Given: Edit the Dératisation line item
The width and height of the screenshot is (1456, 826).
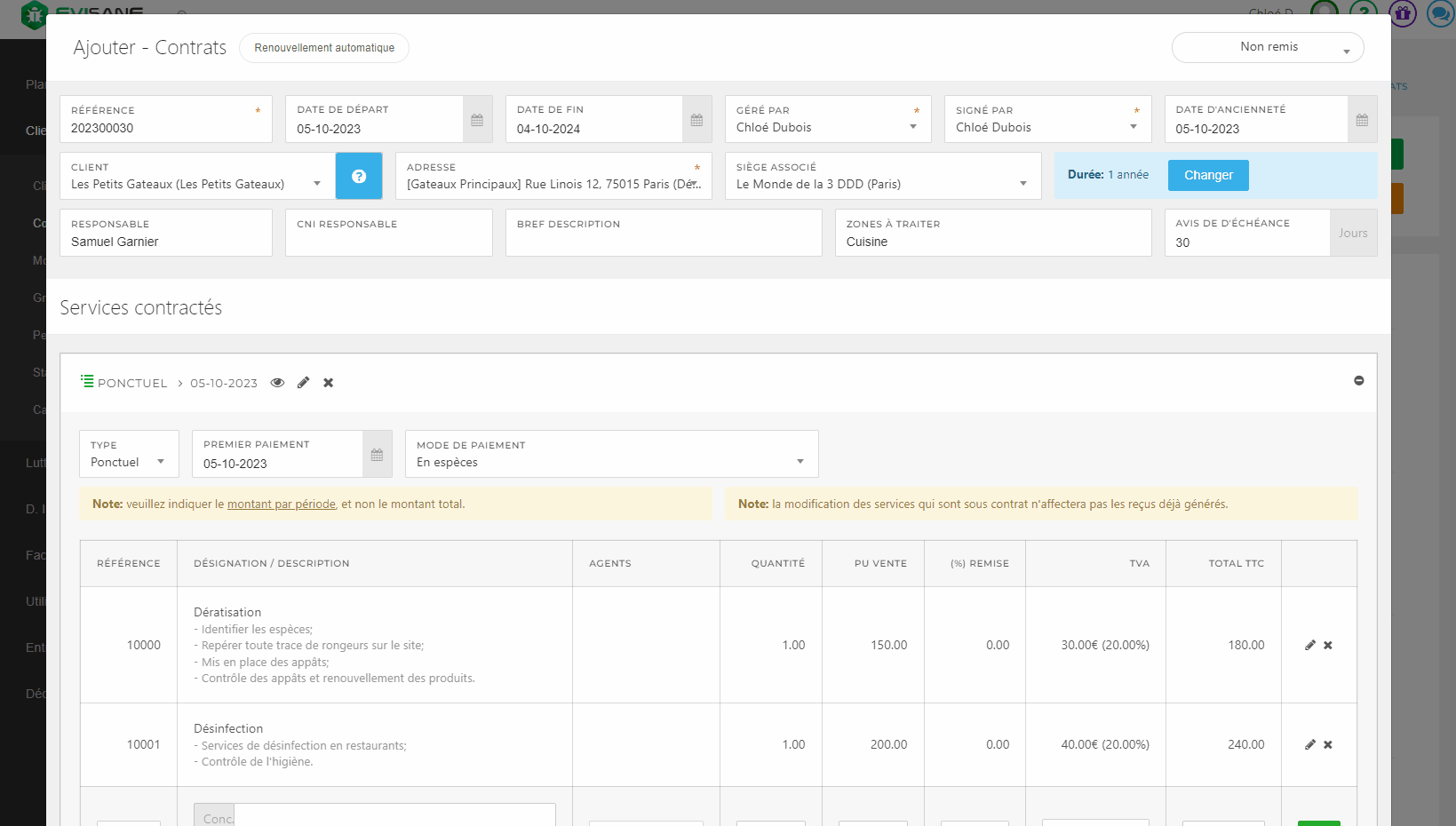Looking at the screenshot, I should [x=1309, y=646].
